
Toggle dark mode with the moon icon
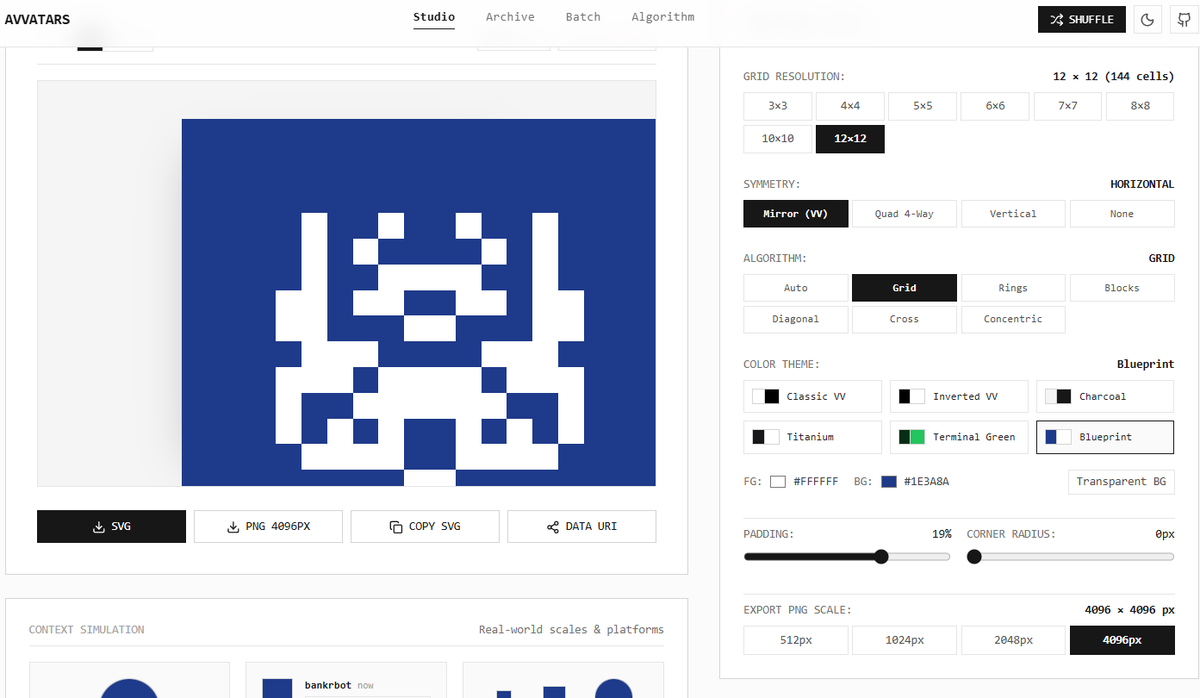click(1147, 19)
